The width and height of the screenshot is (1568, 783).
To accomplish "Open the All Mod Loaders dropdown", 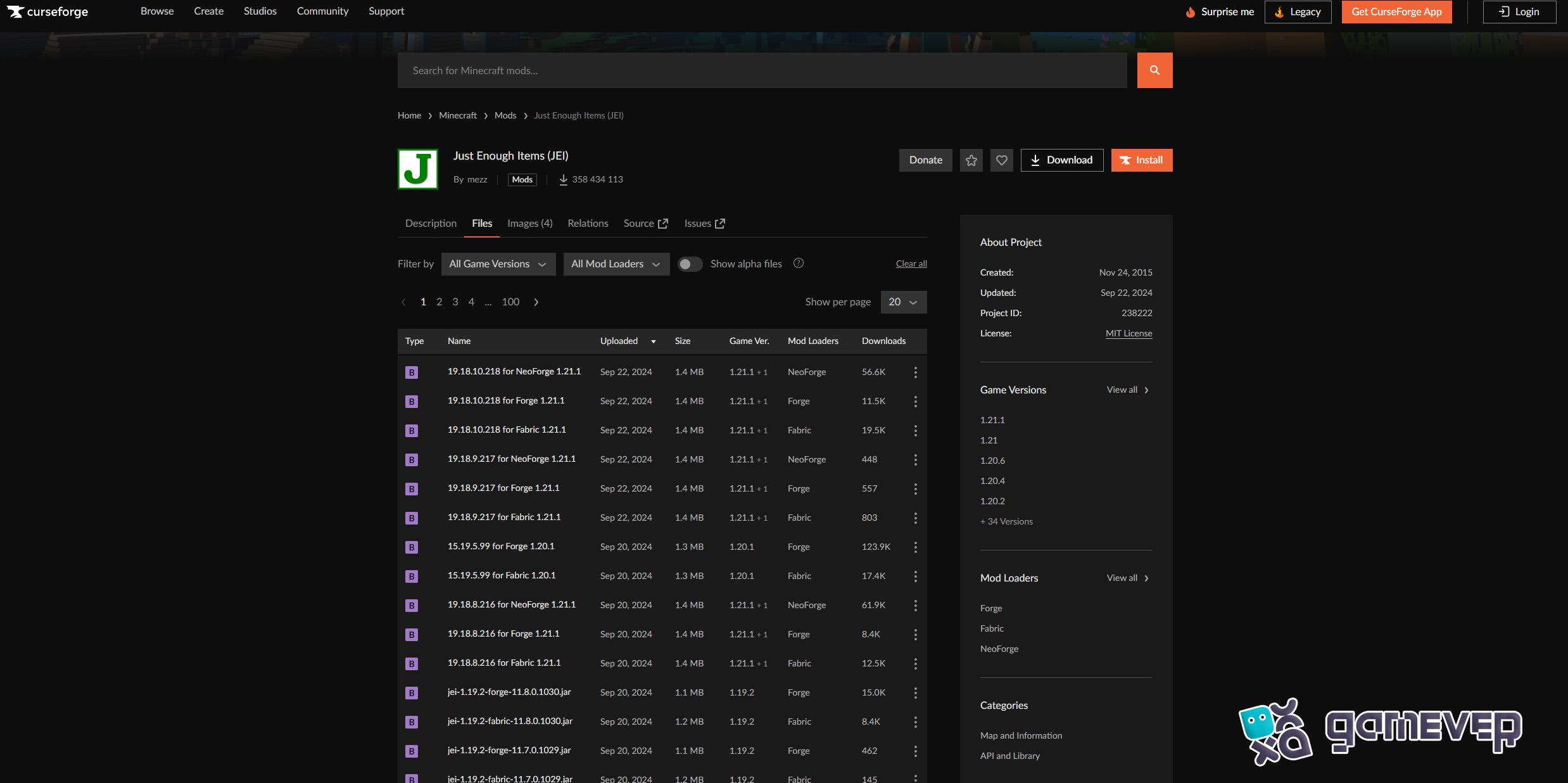I will 615,264.
